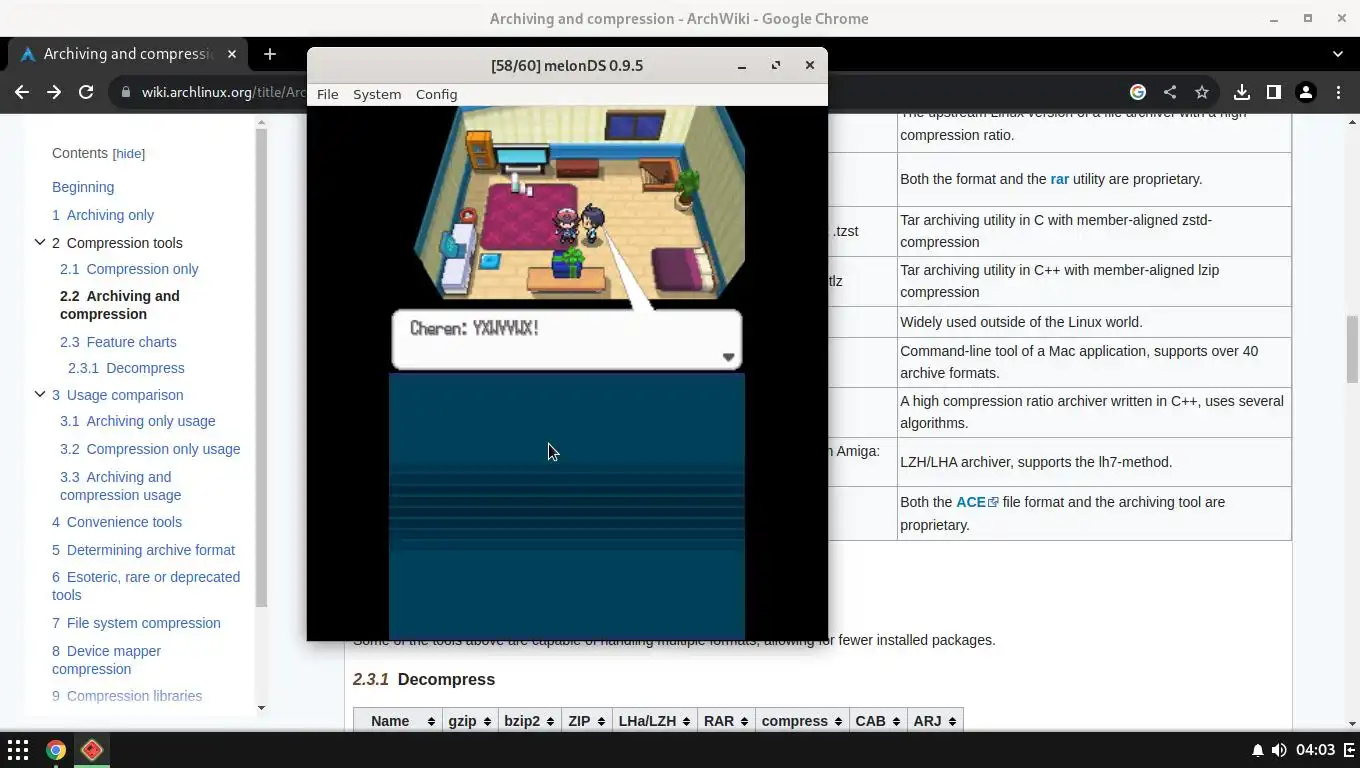Viewport: 1360px width, 768px height.
Task: Advance the Cheren dialogue arrow in game
Action: pos(728,357)
